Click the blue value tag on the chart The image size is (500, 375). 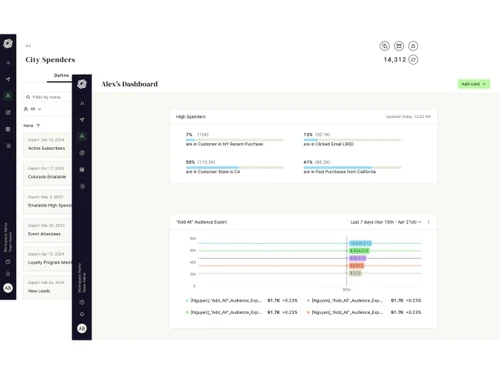360,243
